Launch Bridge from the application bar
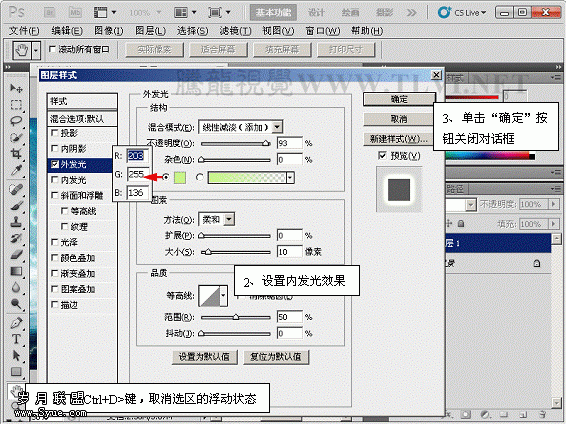Viewport: 566px width, 424px height. coord(50,13)
